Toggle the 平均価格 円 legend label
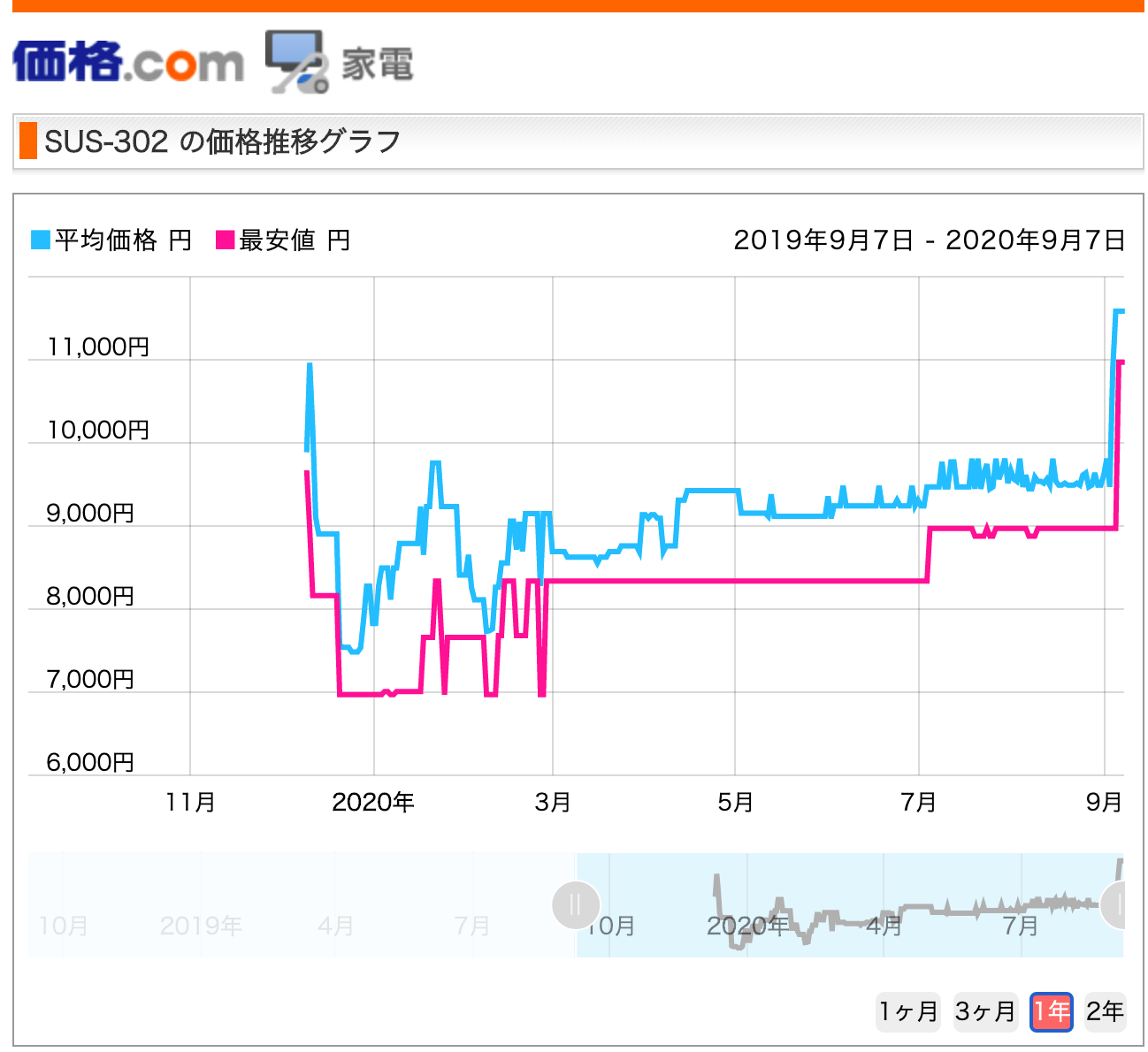This screenshot has height=1052, width=1148. [123, 240]
